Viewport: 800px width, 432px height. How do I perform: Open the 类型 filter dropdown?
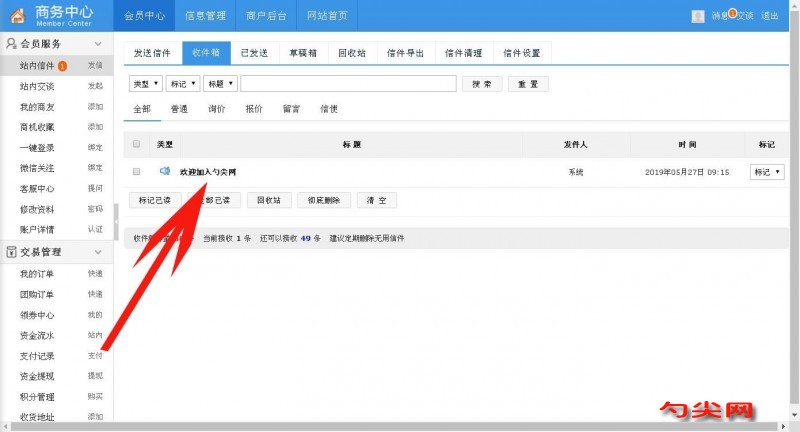(147, 84)
